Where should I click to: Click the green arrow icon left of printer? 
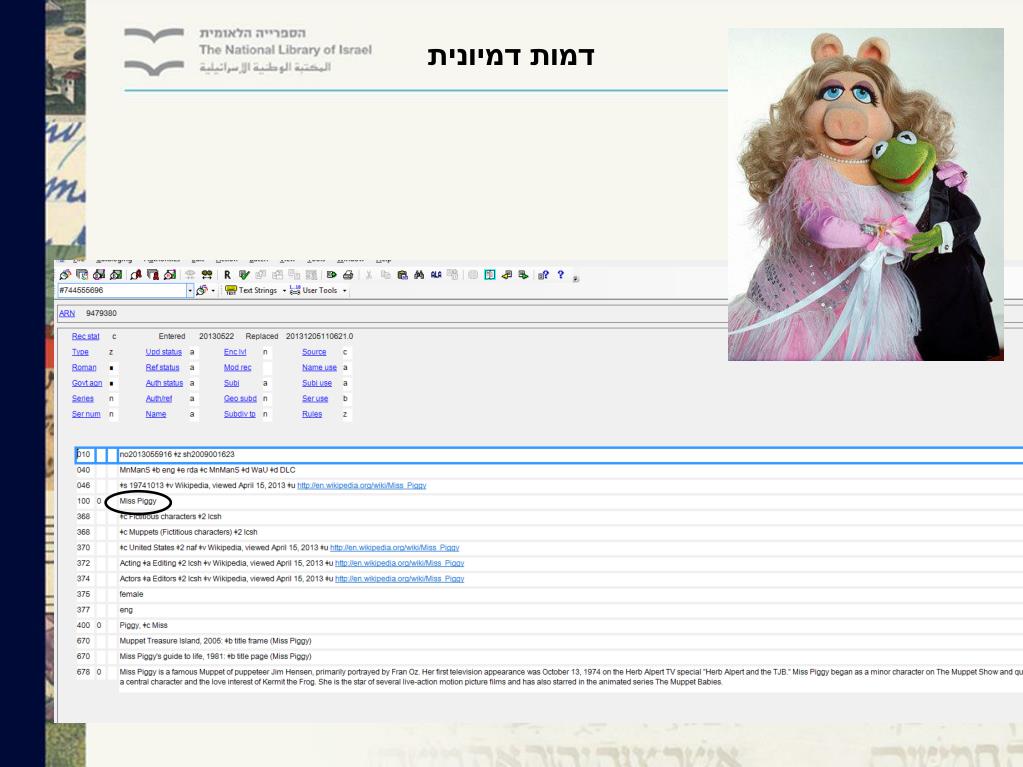click(331, 275)
